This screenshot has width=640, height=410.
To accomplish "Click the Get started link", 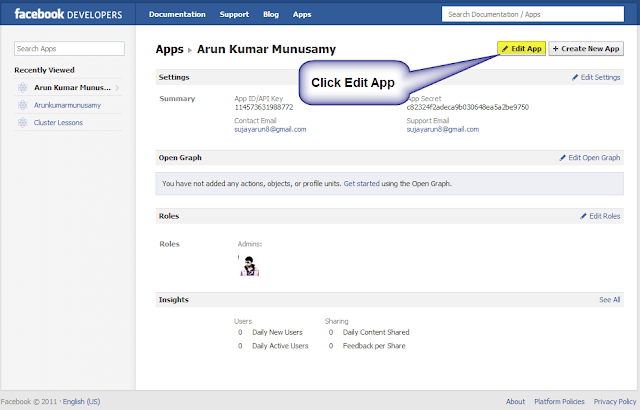I will coord(362,184).
